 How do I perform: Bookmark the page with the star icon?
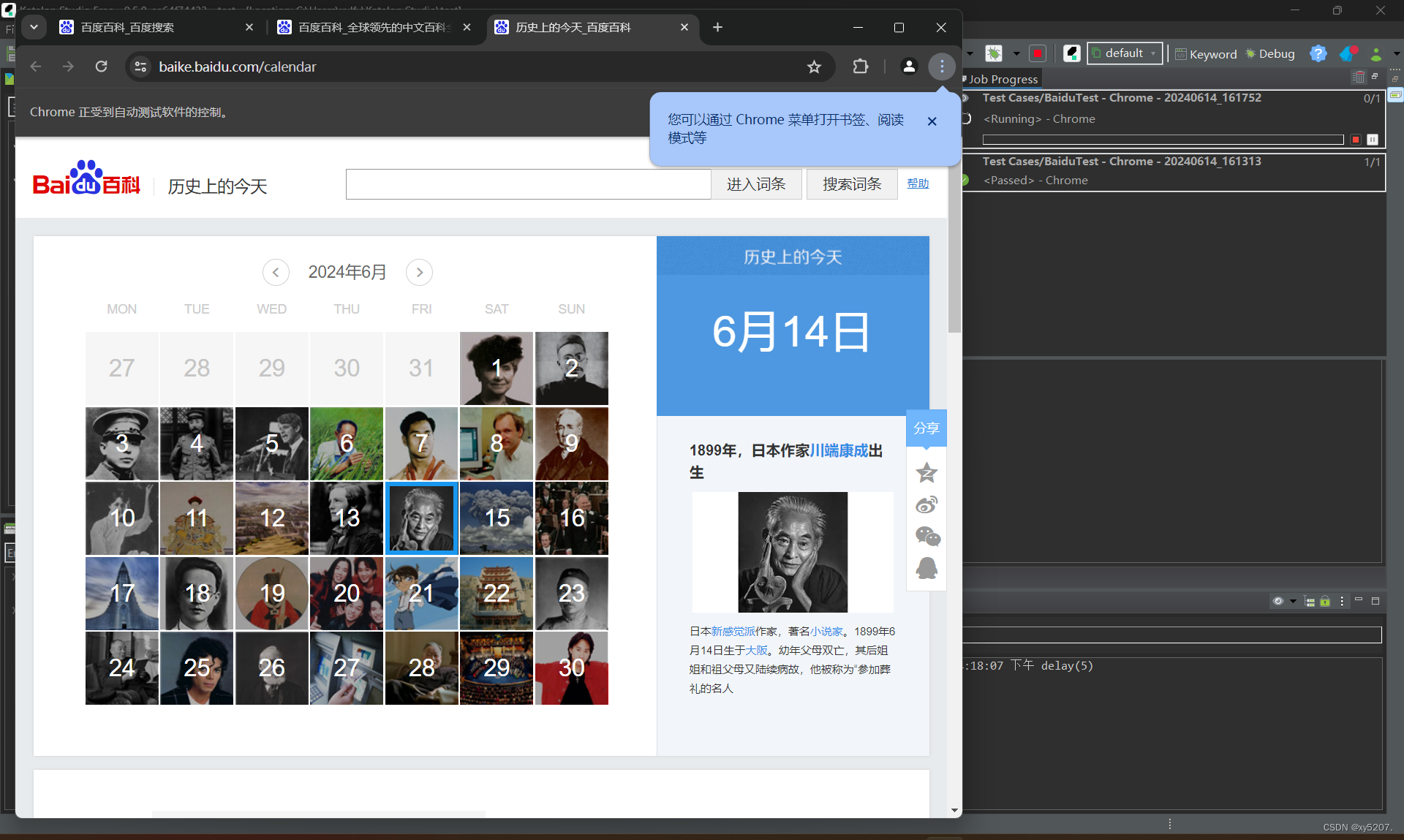(814, 67)
